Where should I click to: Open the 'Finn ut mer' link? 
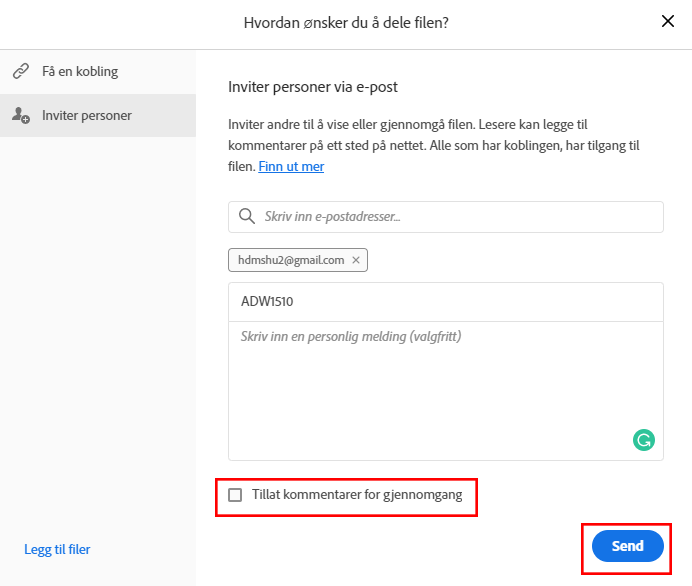(291, 166)
